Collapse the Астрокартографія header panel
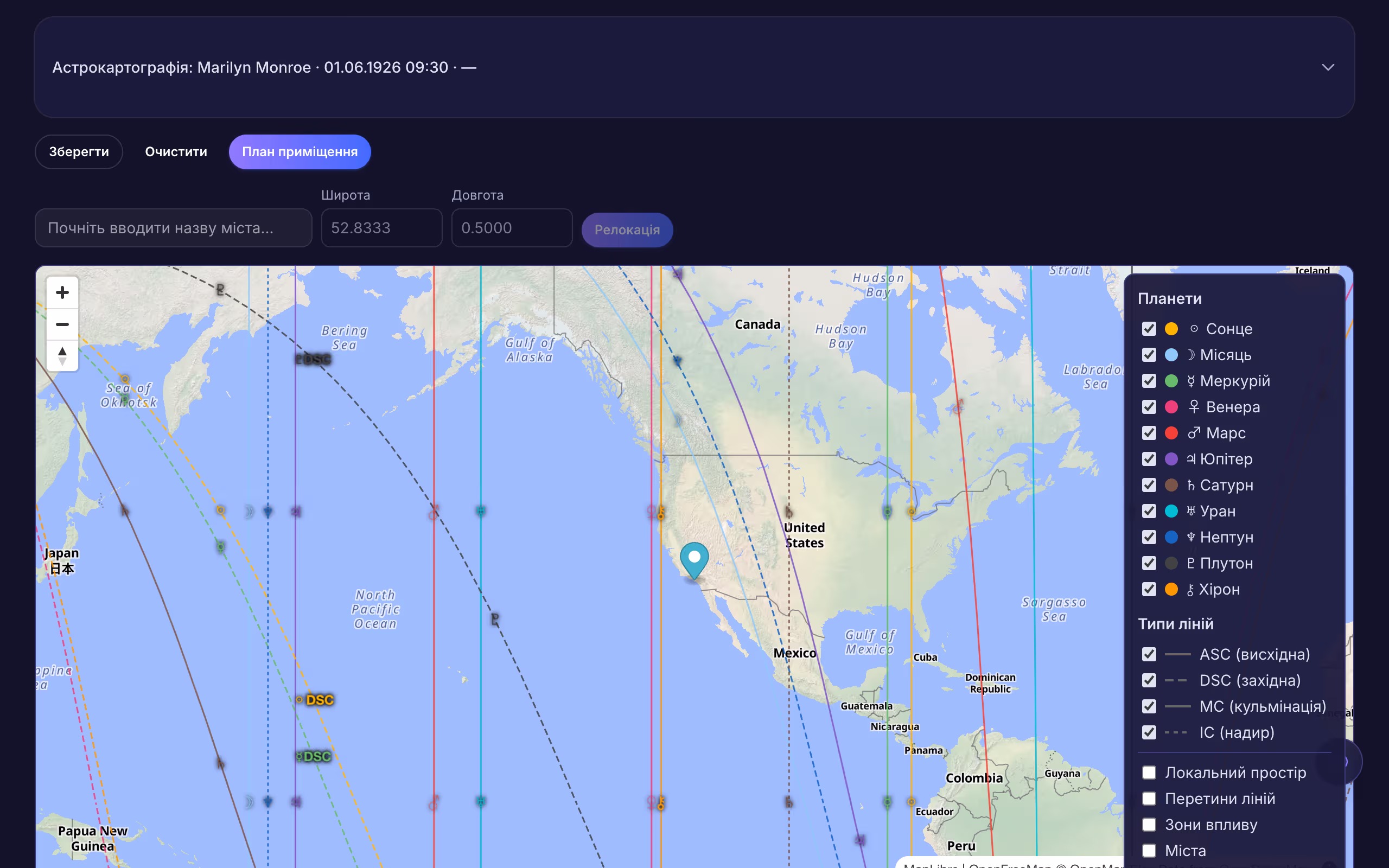This screenshot has width=1389, height=868. [1329, 67]
